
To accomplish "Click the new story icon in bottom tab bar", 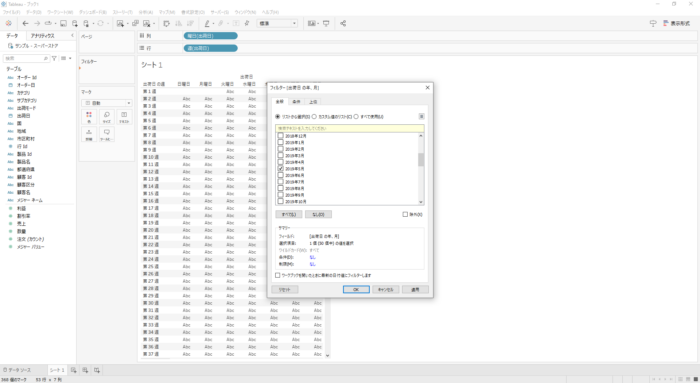I will 97,370.
